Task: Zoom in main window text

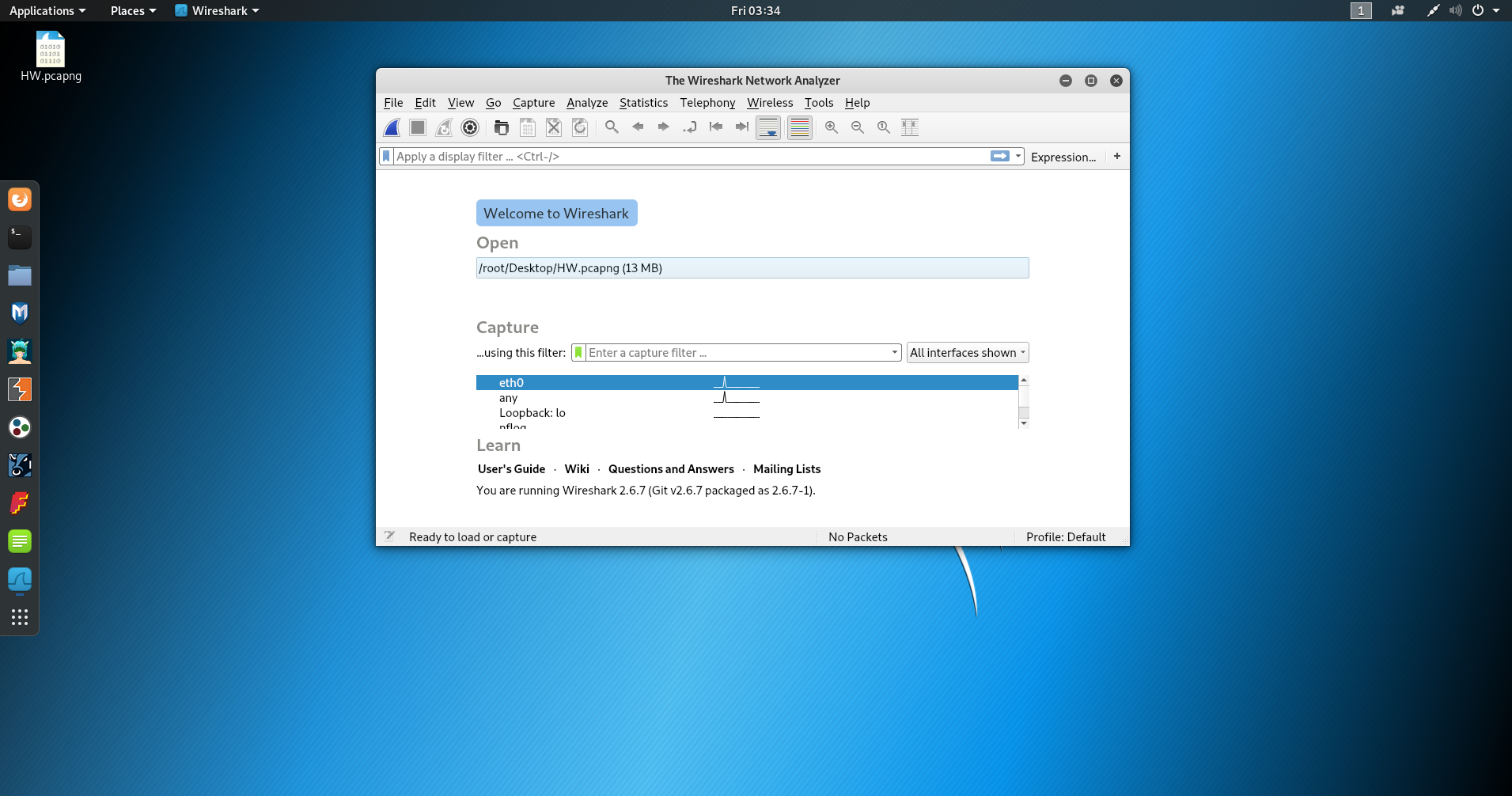Action: point(832,127)
